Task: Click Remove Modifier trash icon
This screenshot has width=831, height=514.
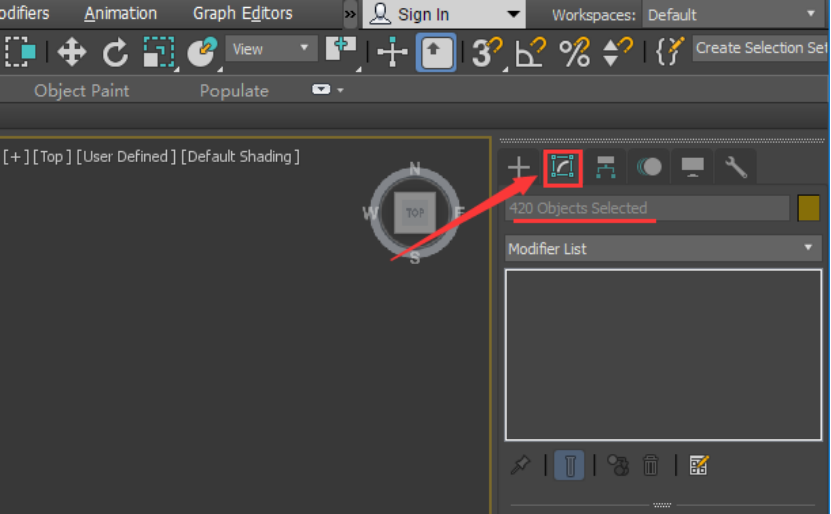Action: (651, 465)
